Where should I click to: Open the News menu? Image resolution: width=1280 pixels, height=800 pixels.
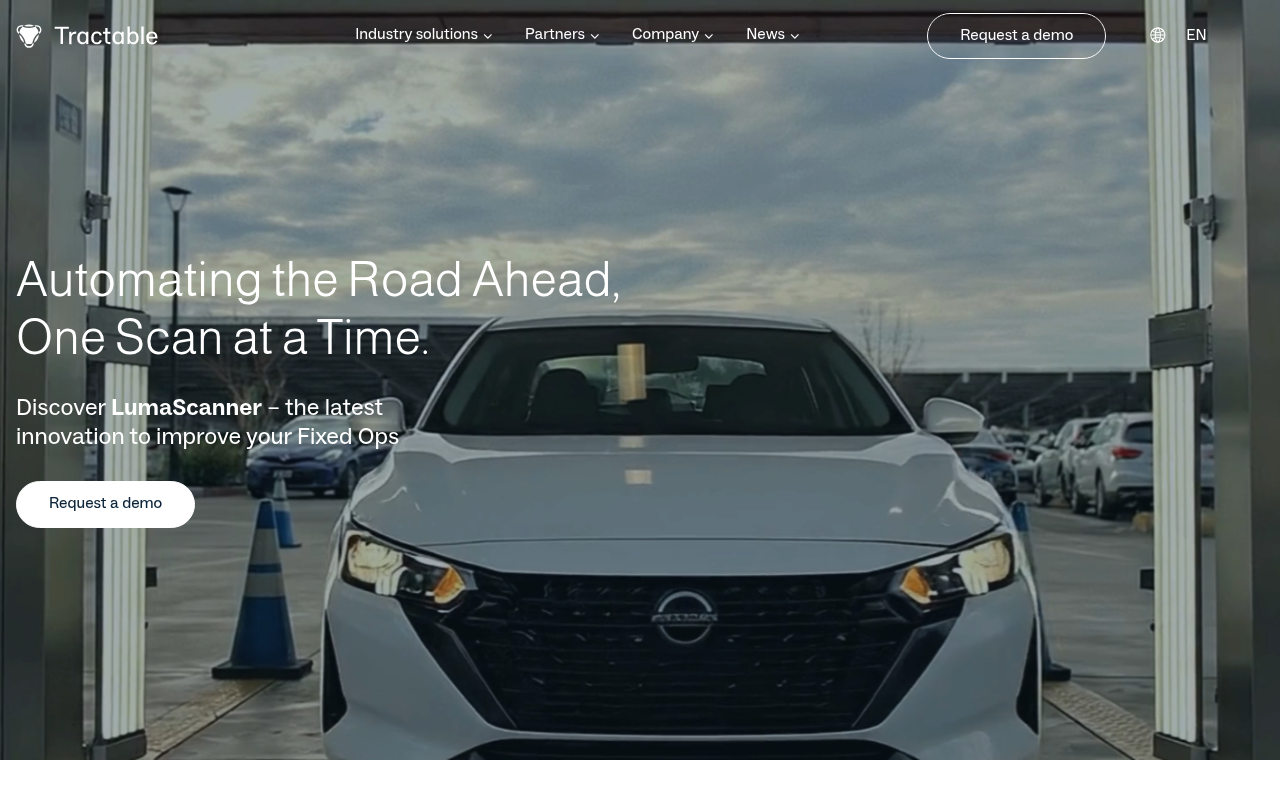click(x=765, y=35)
